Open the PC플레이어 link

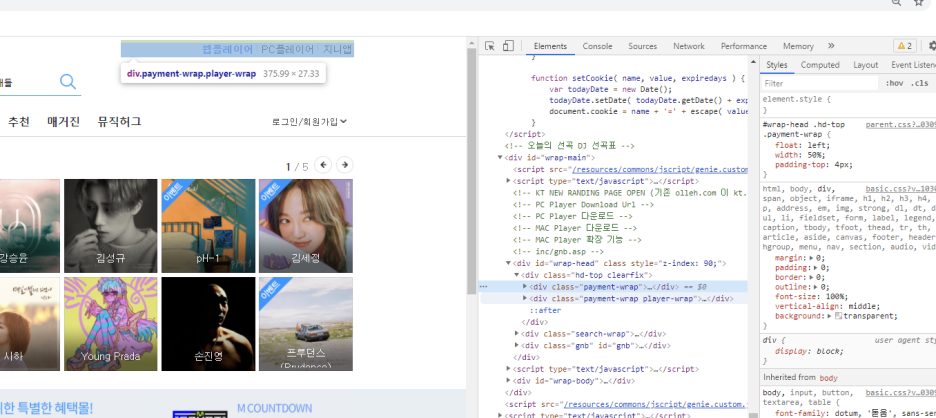(x=288, y=50)
